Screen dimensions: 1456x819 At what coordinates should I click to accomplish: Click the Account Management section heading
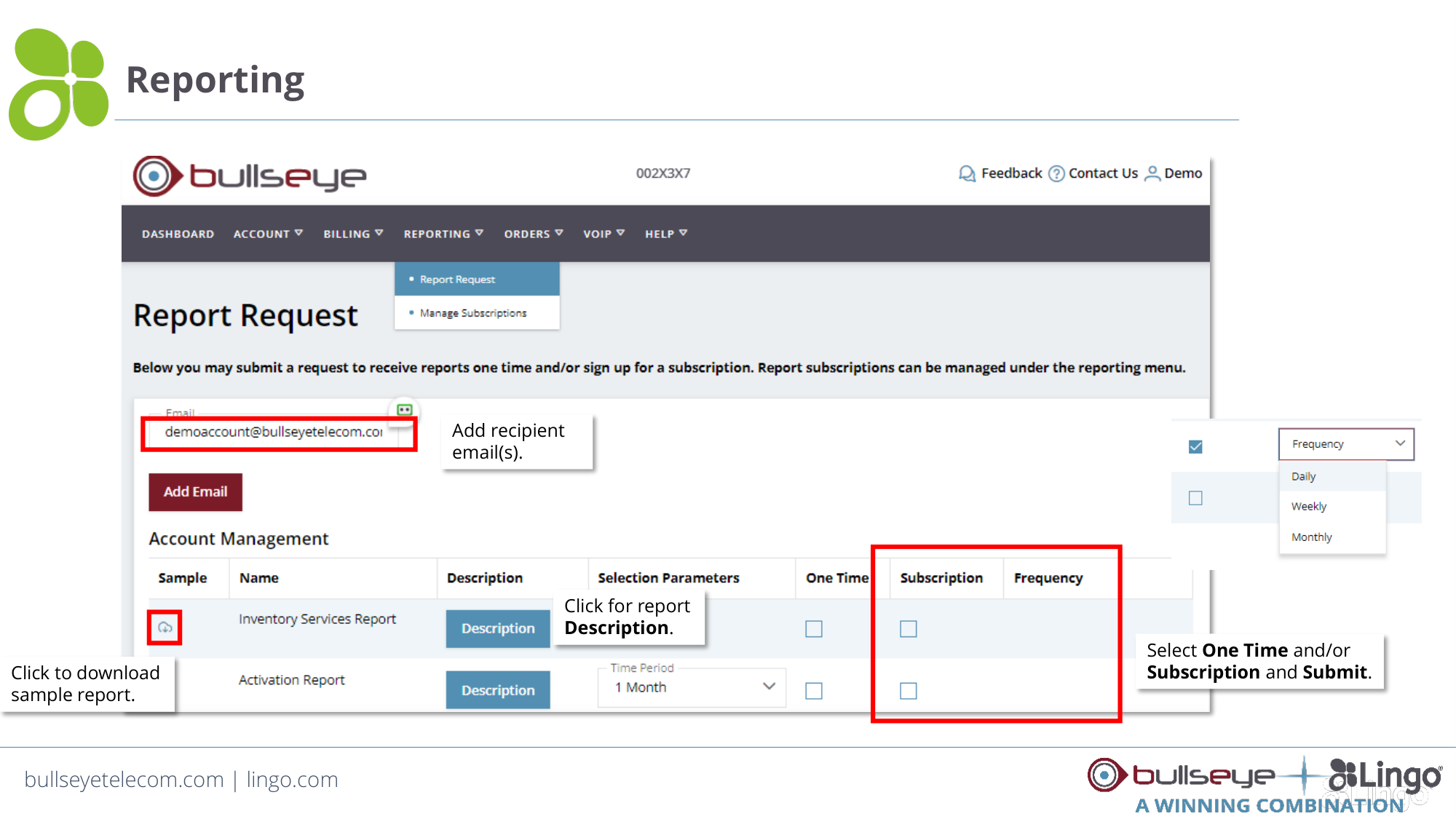(x=239, y=539)
